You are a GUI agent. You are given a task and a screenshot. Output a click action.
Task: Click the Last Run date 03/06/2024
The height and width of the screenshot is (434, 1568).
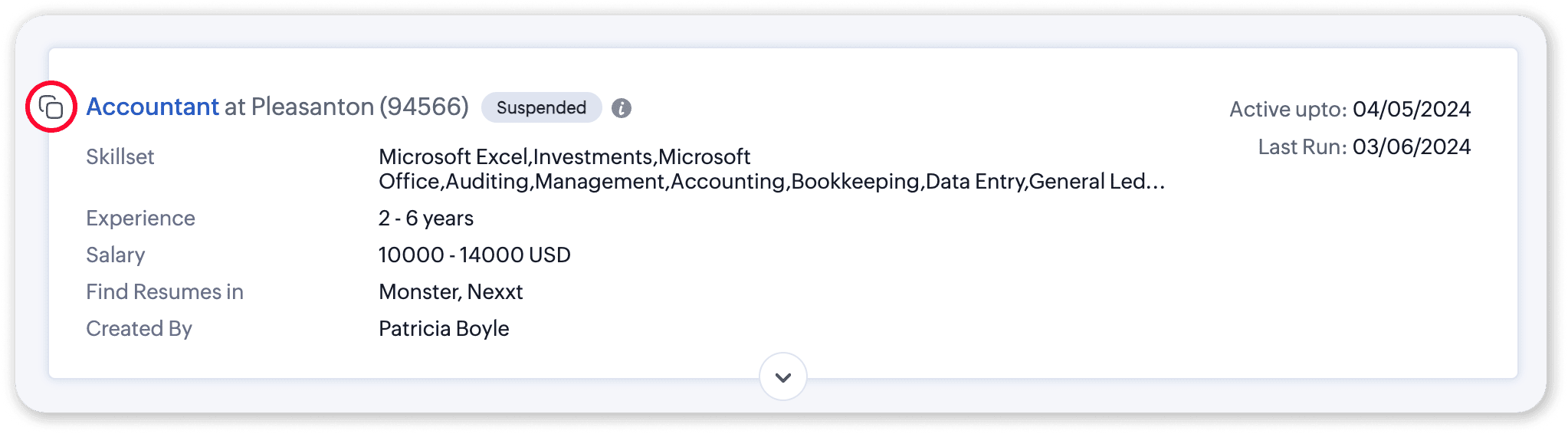pyautogui.click(x=1411, y=146)
